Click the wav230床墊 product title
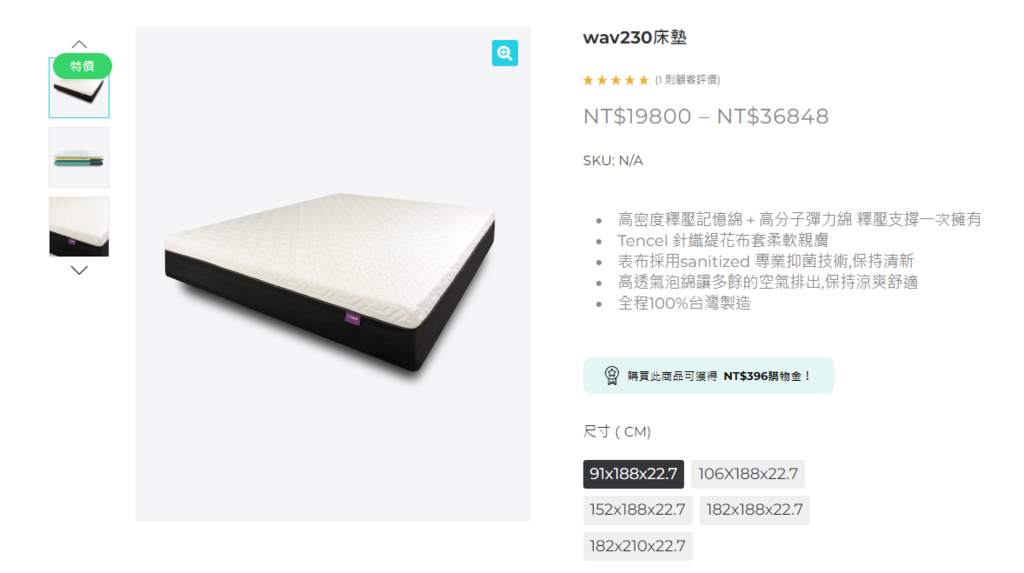The height and width of the screenshot is (573, 1024). tap(635, 37)
